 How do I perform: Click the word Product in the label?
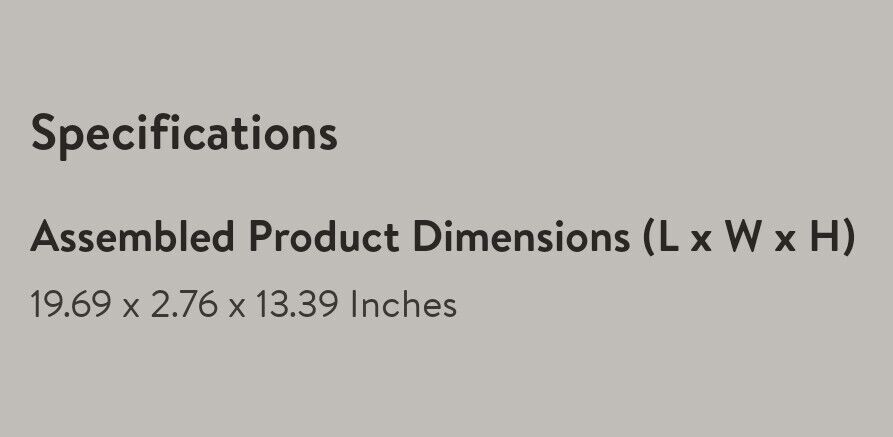click(323, 237)
